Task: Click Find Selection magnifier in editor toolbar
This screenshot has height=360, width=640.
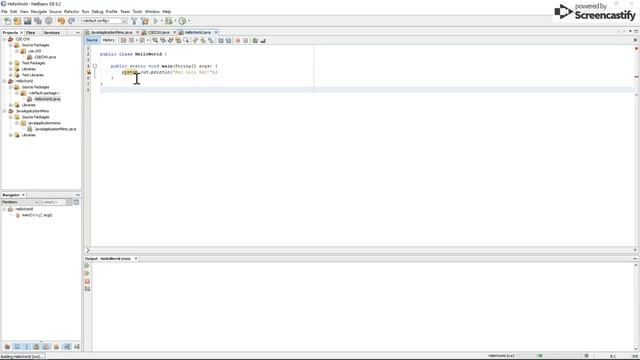Action: tap(155, 40)
